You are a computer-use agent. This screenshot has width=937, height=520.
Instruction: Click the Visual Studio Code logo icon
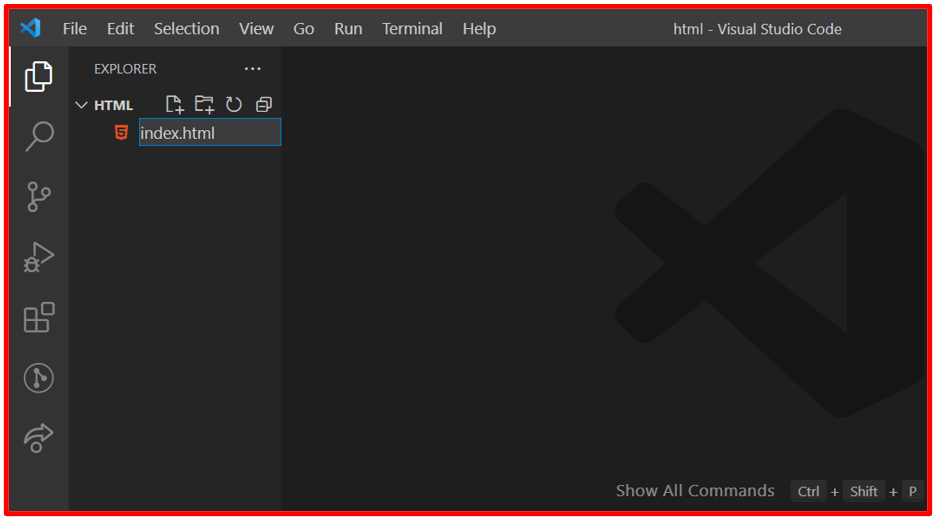coord(30,27)
